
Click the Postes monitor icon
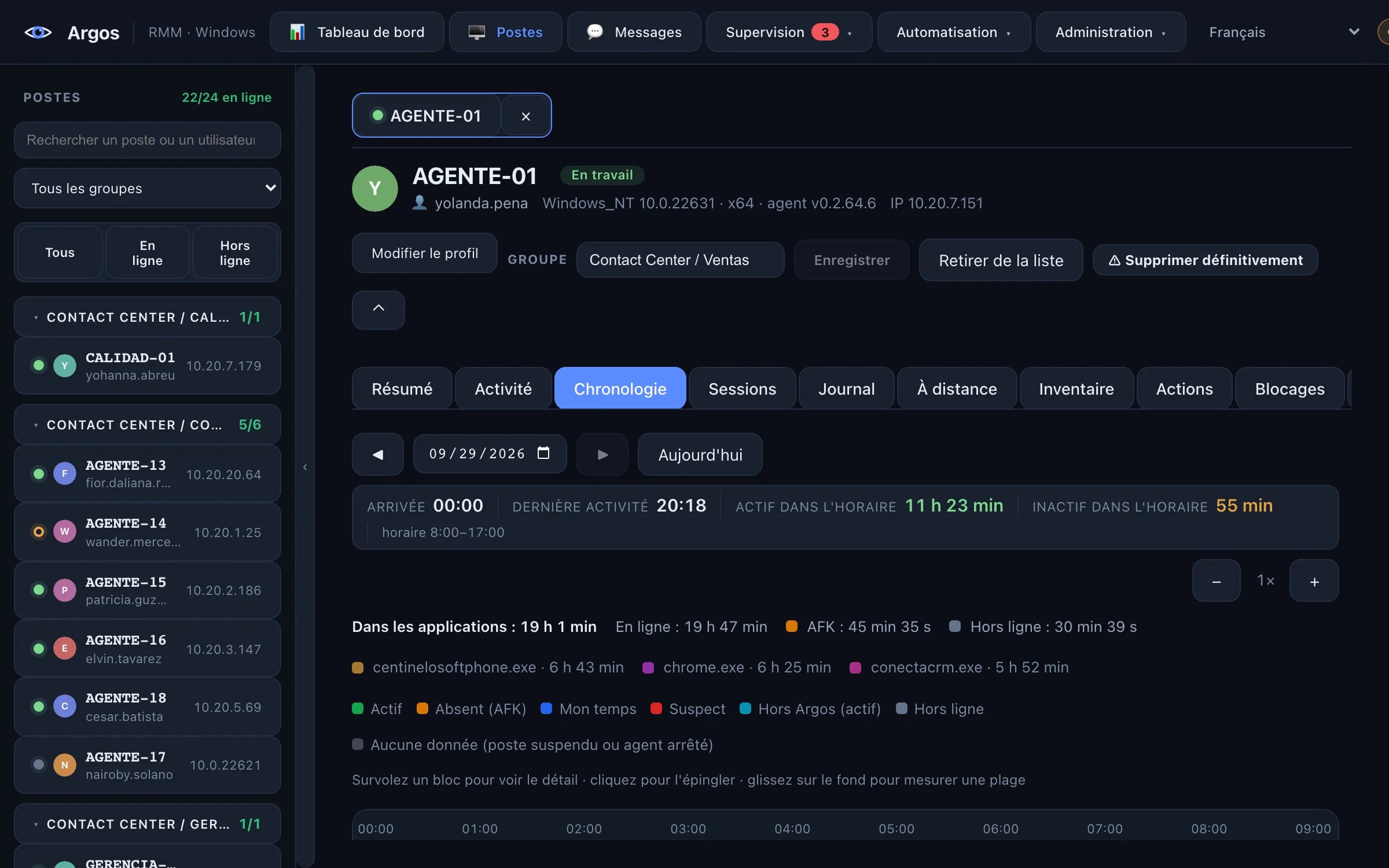(476, 32)
